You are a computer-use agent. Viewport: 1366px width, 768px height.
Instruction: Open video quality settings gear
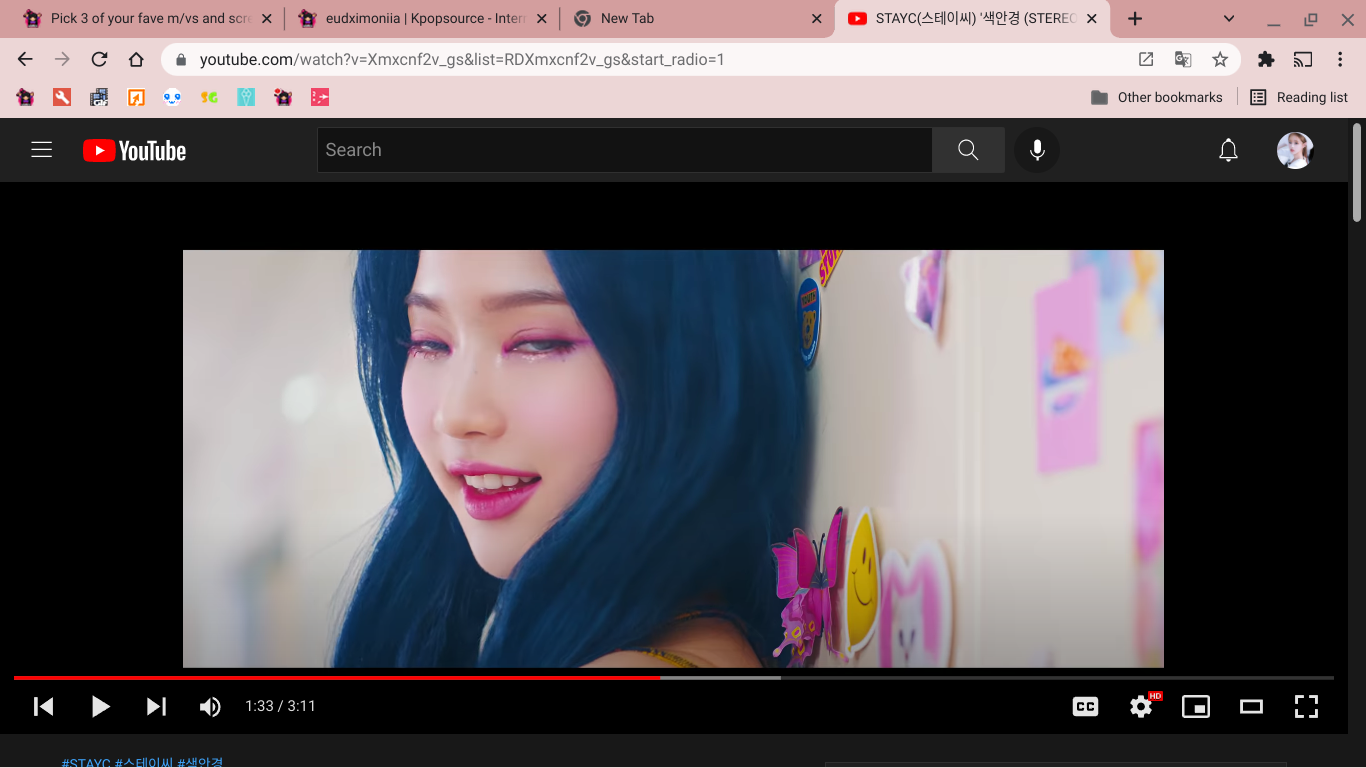(1141, 706)
